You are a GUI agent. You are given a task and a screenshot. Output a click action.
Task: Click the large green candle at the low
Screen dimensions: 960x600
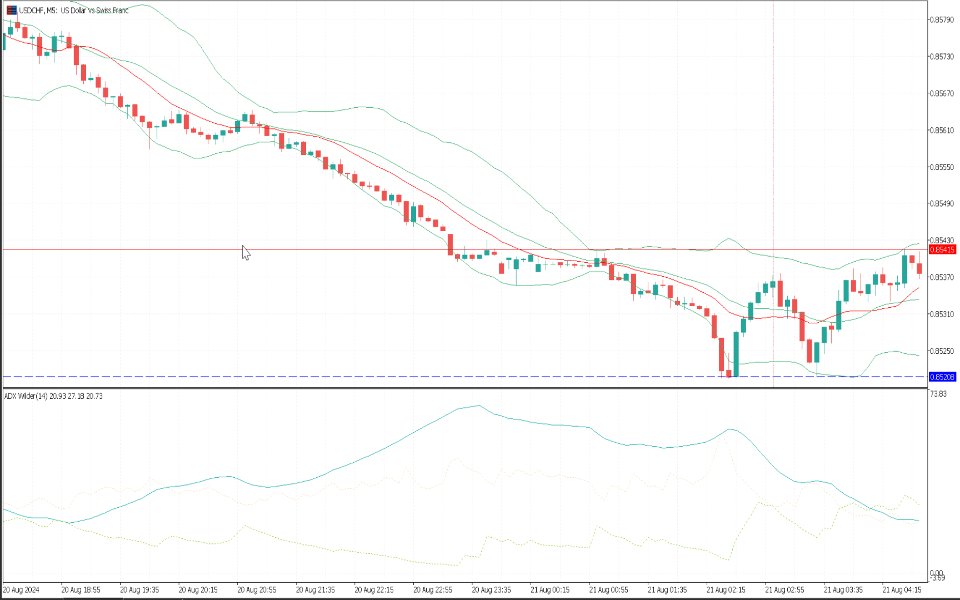pyautogui.click(x=736, y=354)
